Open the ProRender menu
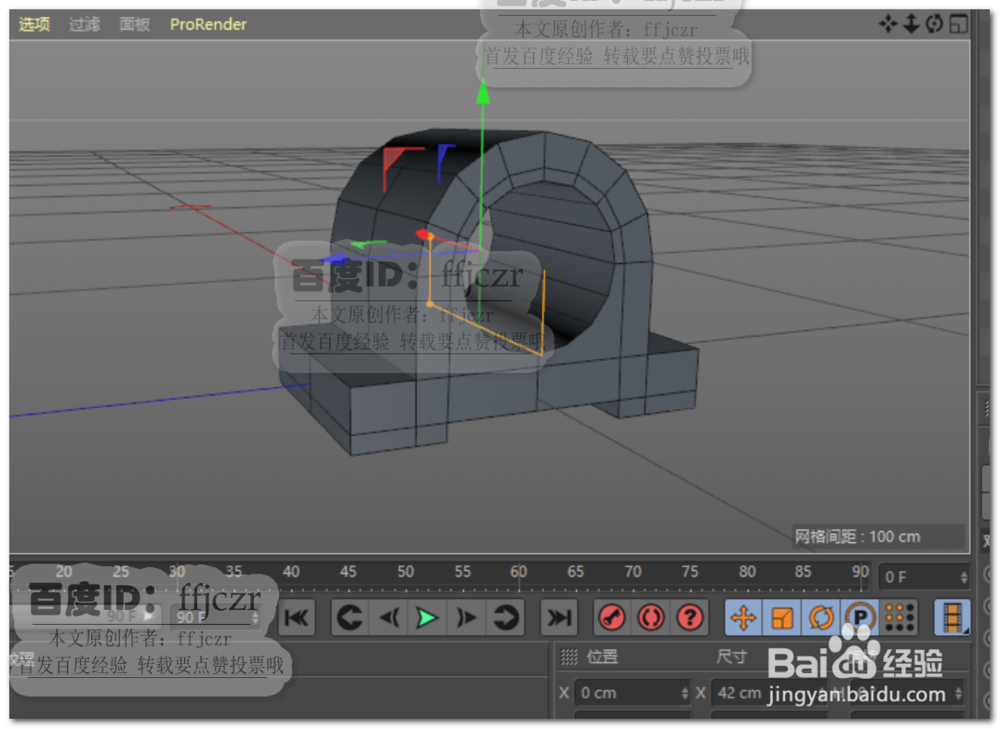Viewport: 1000px width, 729px height. click(207, 23)
